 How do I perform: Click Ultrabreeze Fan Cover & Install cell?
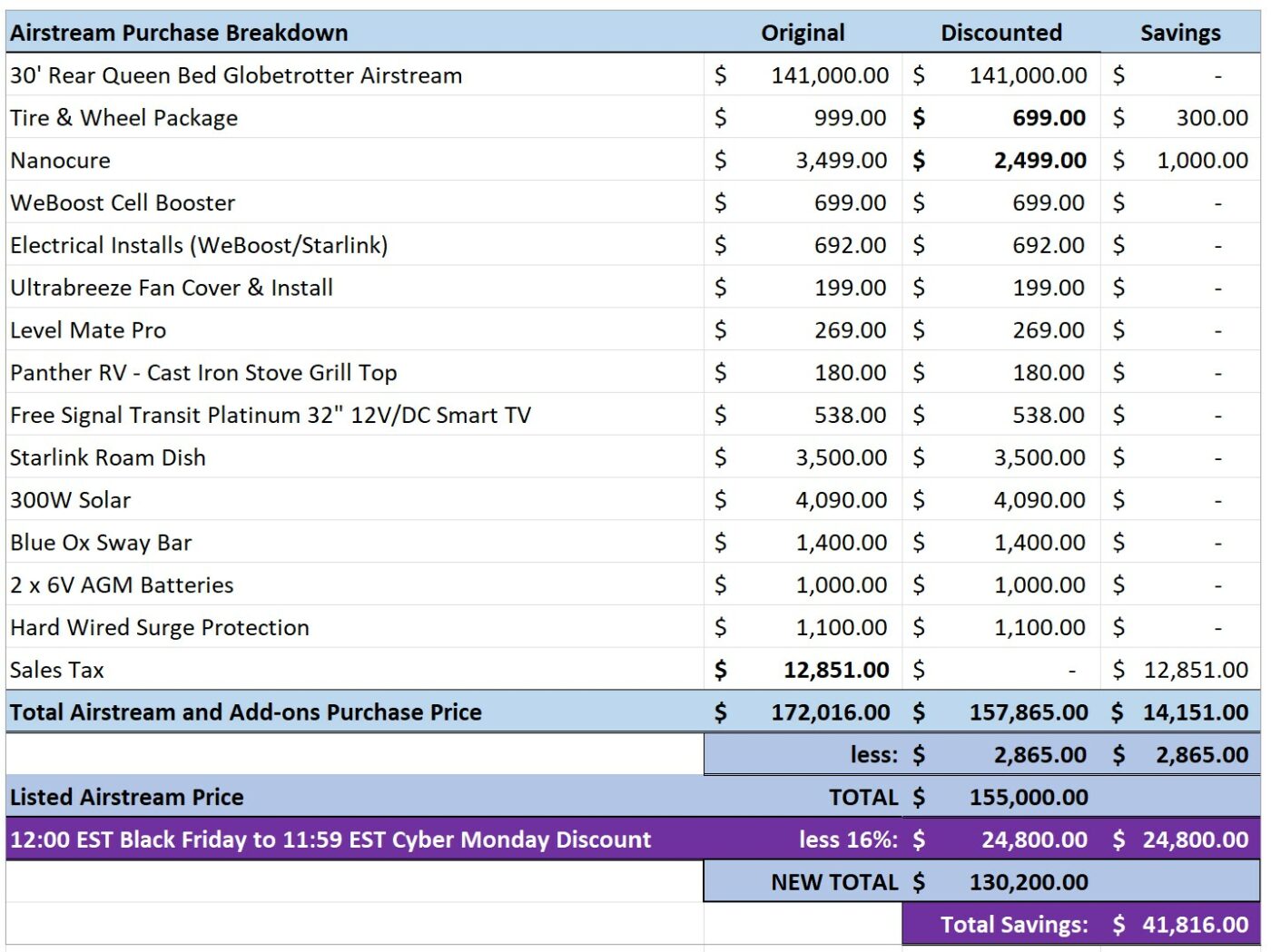(x=172, y=288)
